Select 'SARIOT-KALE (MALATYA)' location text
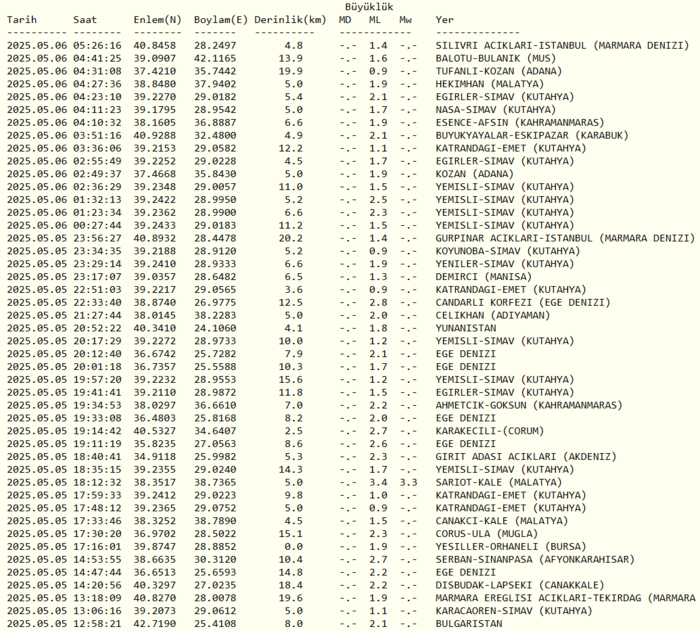Viewport: 700px width, 631px height. (499, 483)
